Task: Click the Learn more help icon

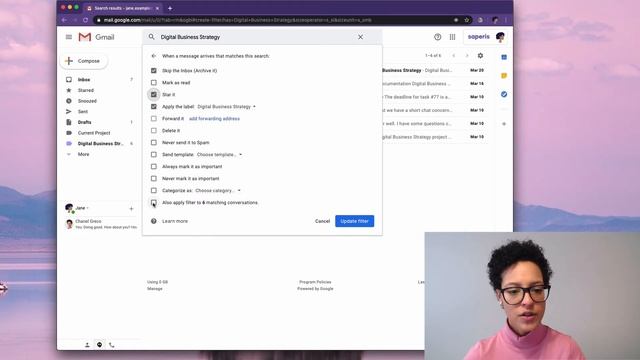Action: point(153,221)
